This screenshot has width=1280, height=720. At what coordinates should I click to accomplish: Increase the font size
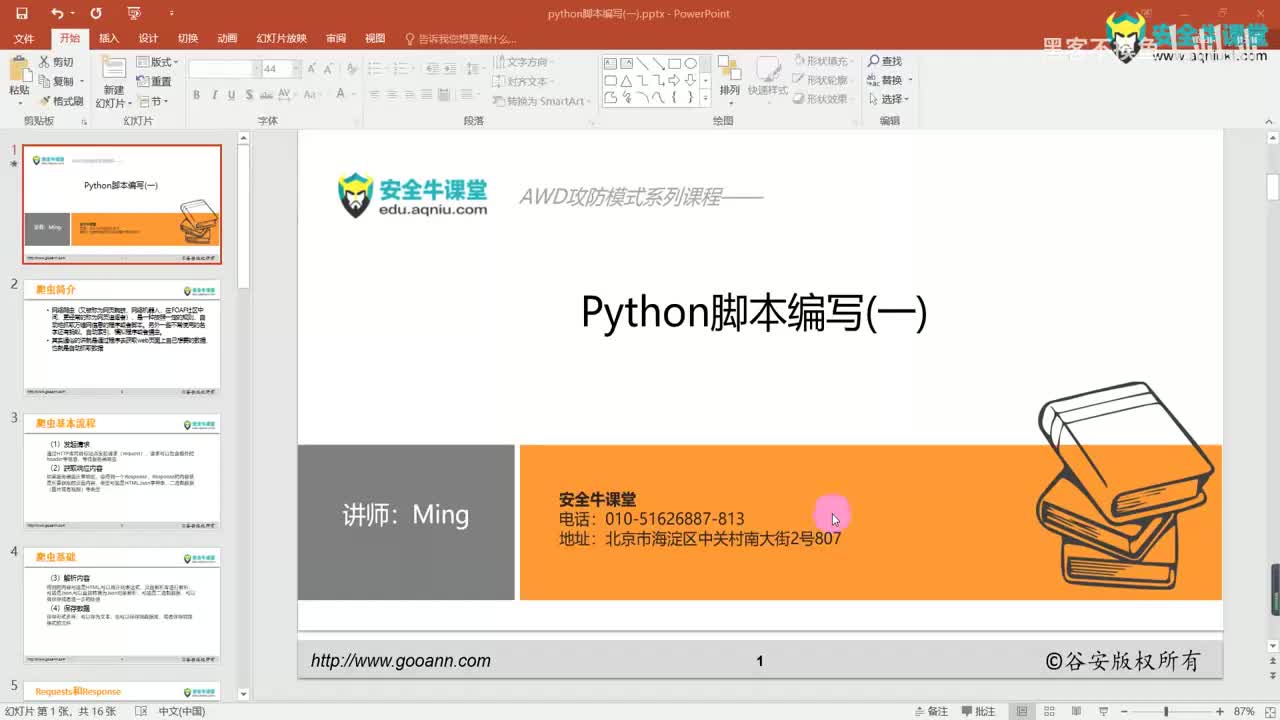[313, 69]
